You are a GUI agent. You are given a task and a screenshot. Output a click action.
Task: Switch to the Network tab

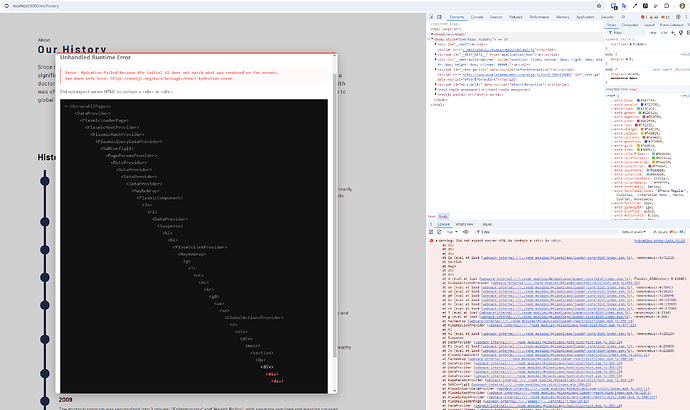point(516,17)
